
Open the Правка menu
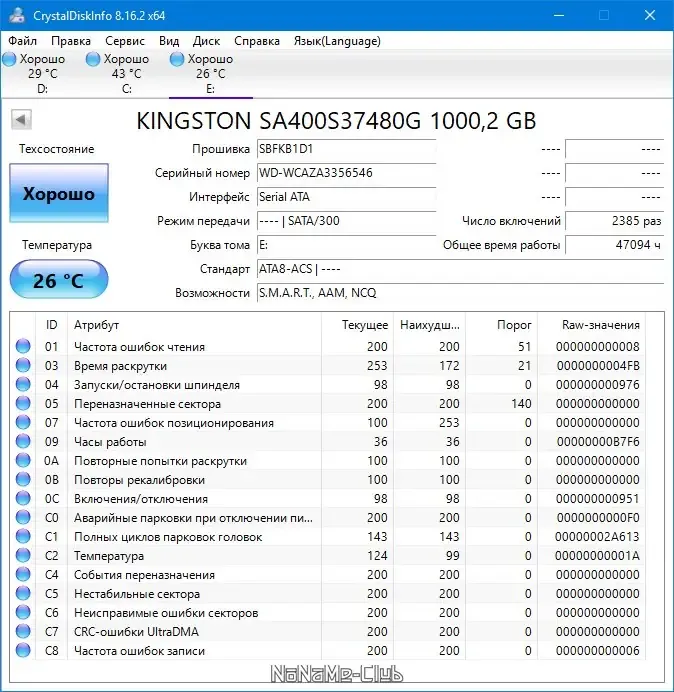pos(71,41)
